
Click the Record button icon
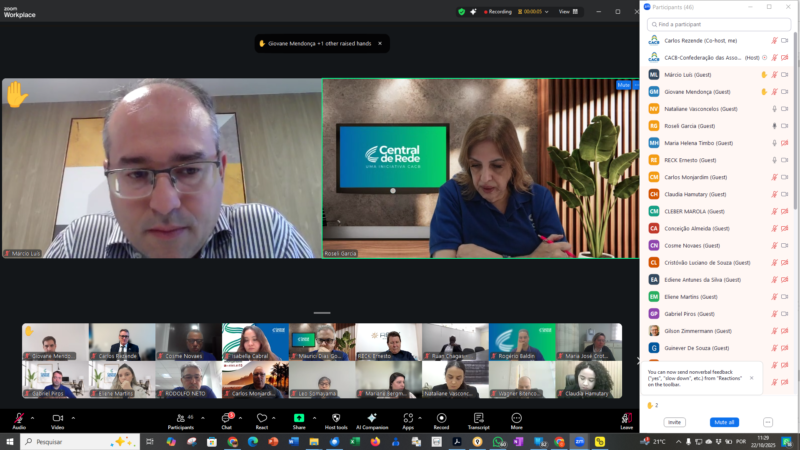click(x=441, y=420)
